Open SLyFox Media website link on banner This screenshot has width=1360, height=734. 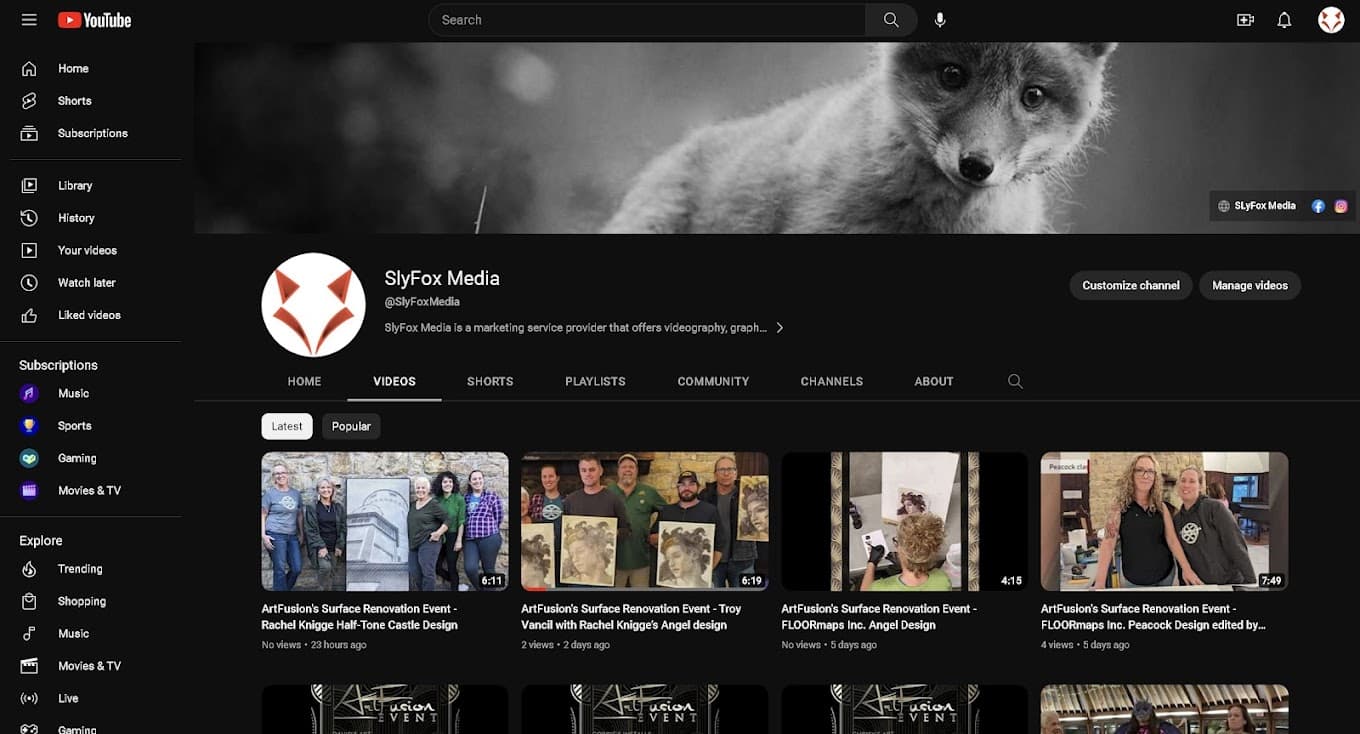1257,206
